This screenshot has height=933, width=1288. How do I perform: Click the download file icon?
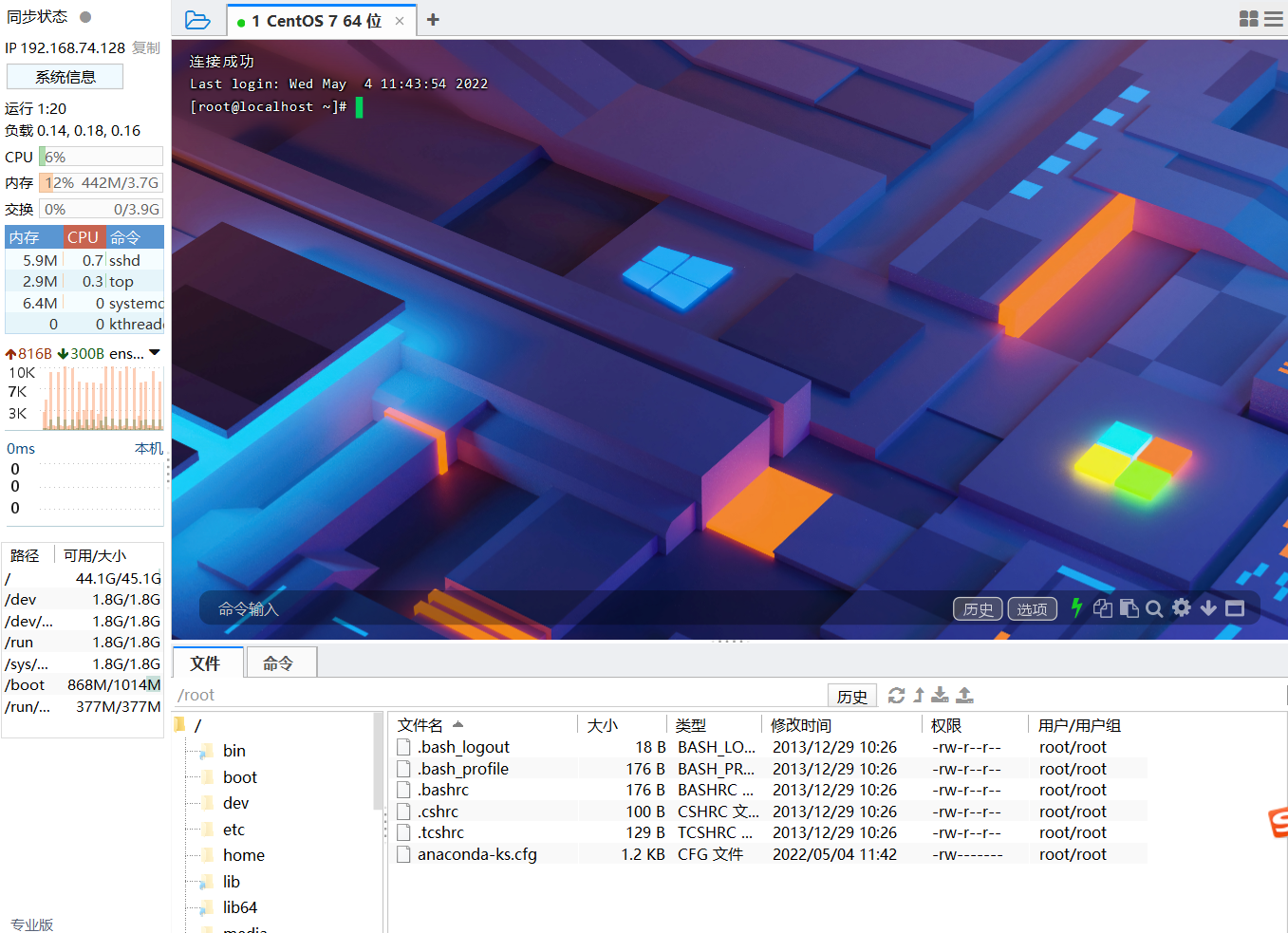940,695
